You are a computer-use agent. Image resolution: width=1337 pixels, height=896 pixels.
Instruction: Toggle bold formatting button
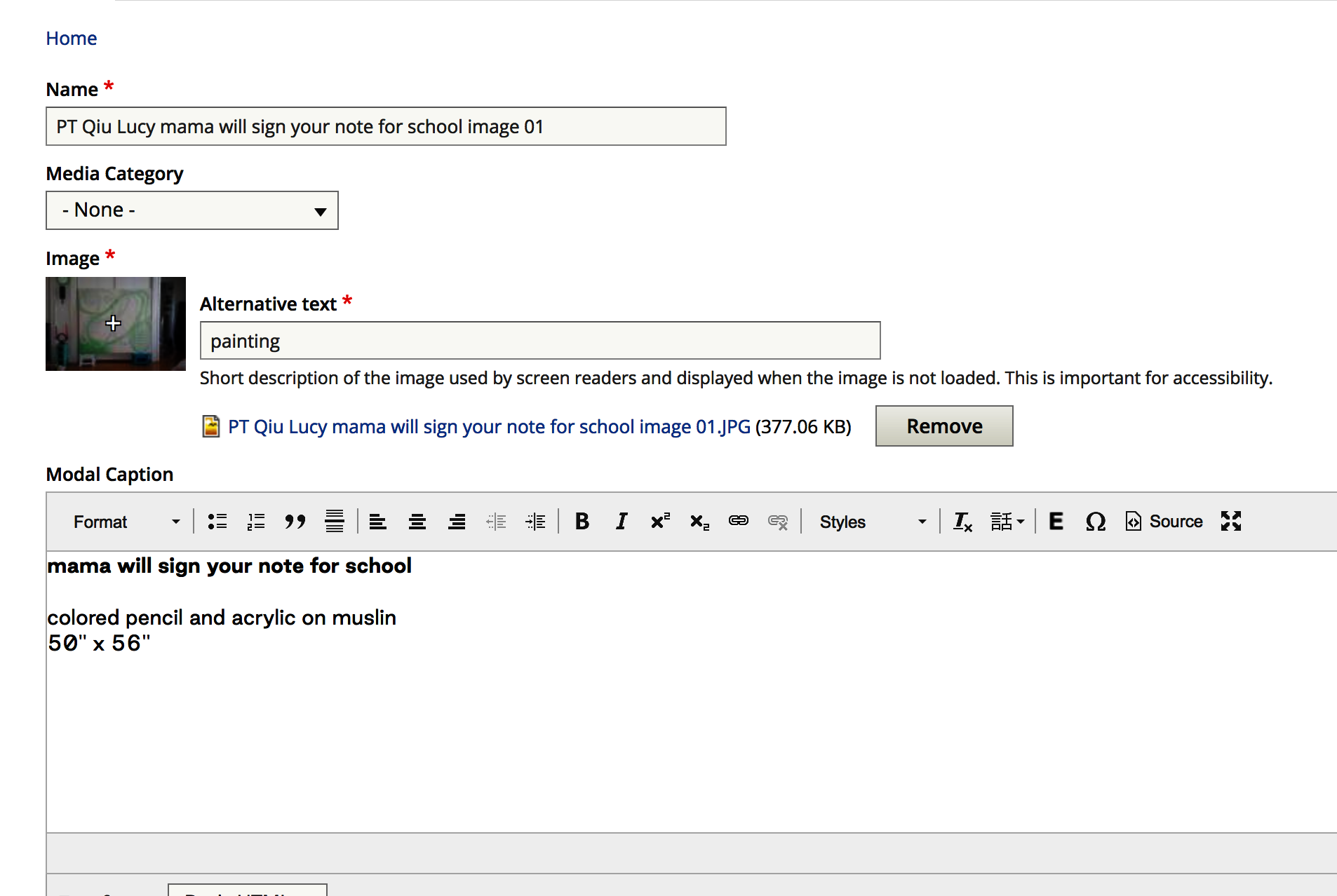pyautogui.click(x=582, y=522)
